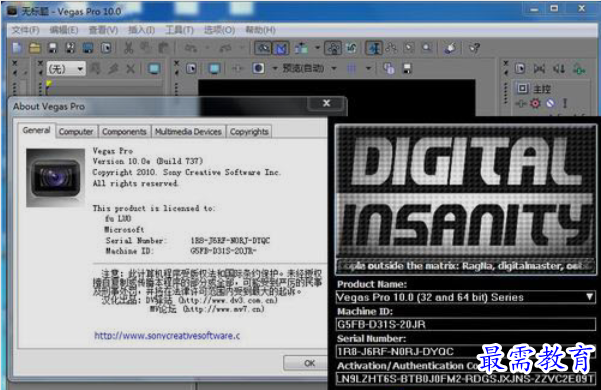Image resolution: width=601 pixels, height=390 pixels.
Task: Toggle Automatic Crossfades button
Action: [281, 48]
